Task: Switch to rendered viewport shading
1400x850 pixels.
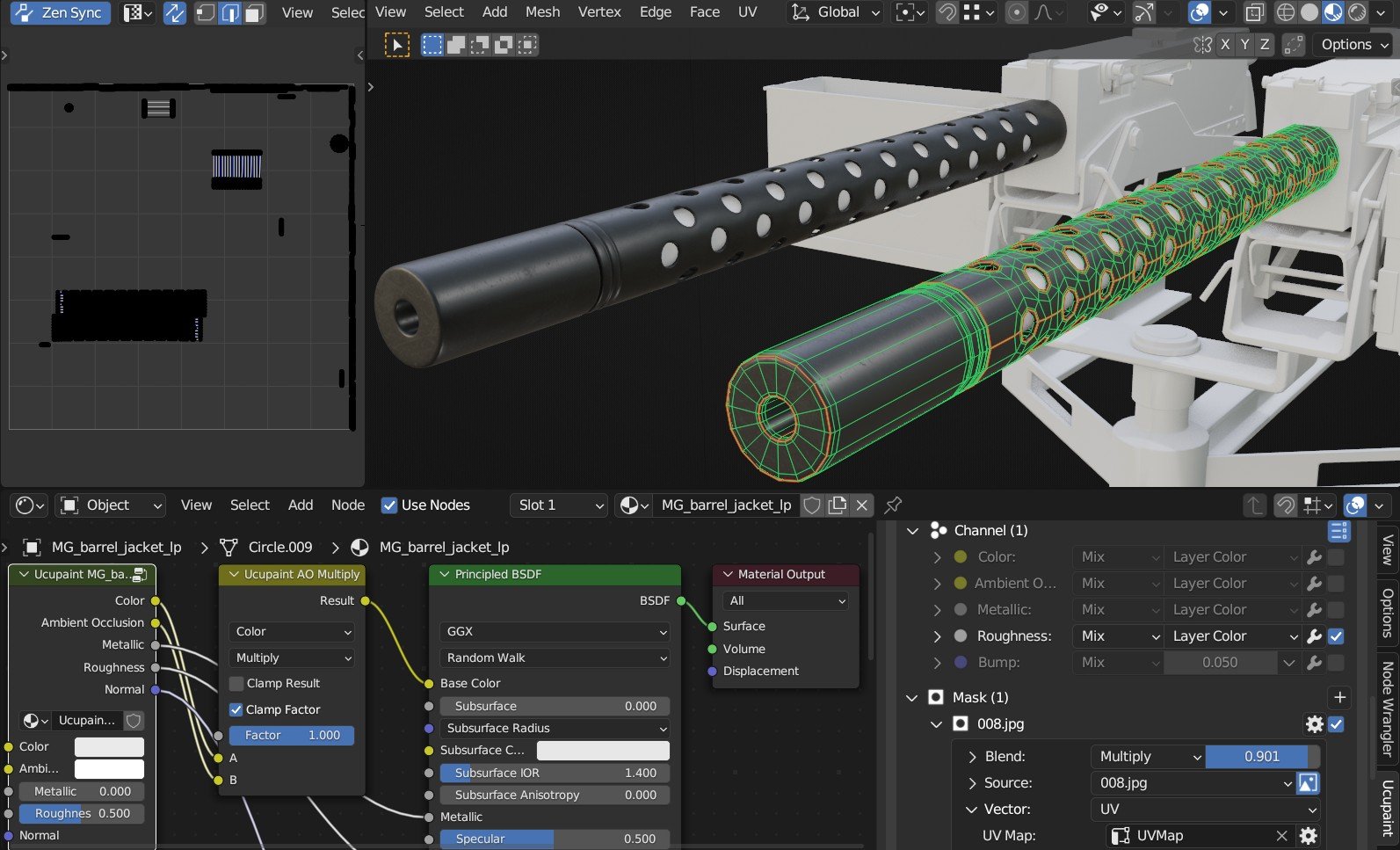Action: tap(1358, 12)
